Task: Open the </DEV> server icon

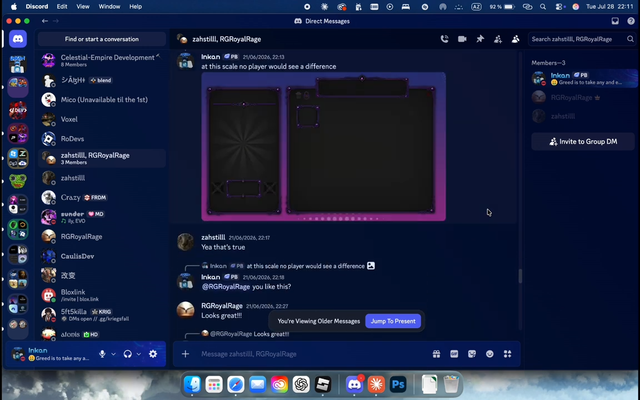Action: [x=18, y=110]
